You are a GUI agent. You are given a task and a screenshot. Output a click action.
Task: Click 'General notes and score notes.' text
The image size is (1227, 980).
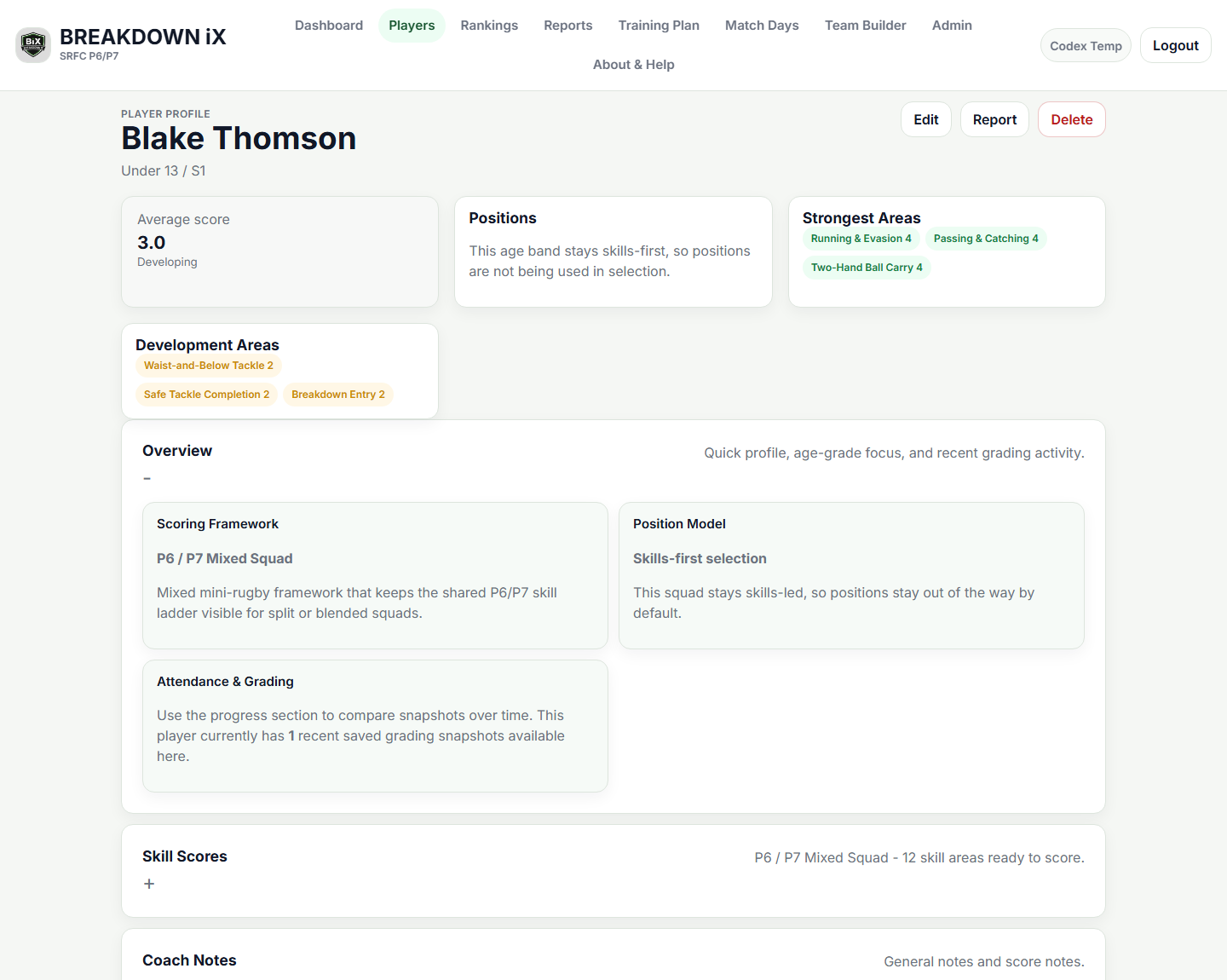point(984,962)
